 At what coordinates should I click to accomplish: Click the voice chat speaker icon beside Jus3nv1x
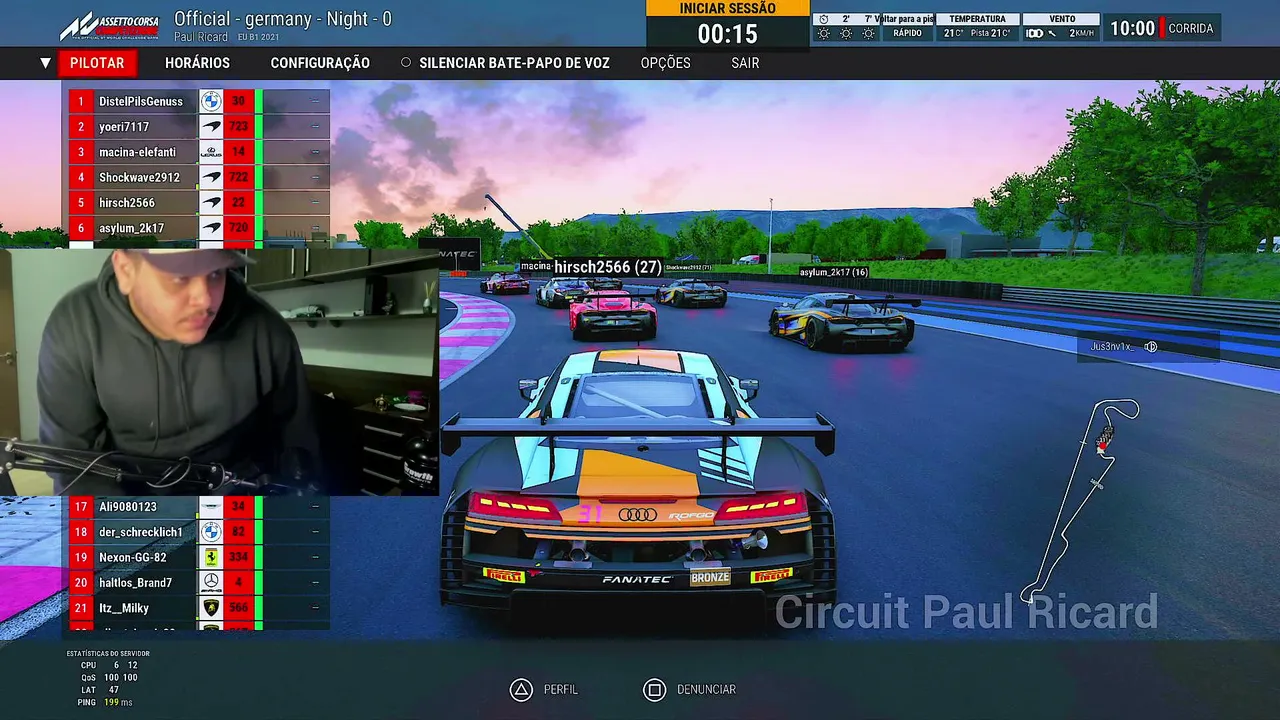point(1151,347)
